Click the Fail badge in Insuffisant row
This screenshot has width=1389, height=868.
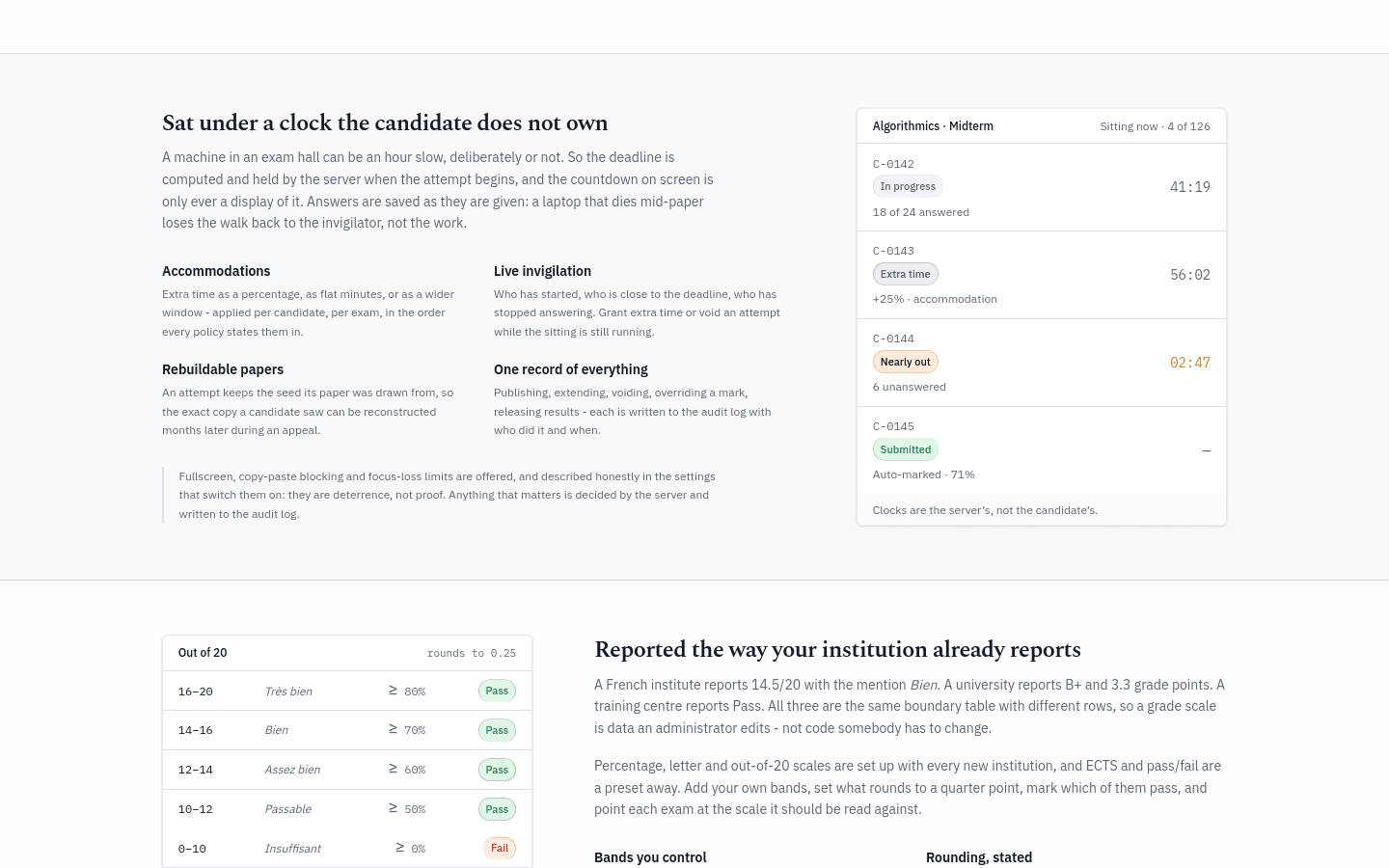coord(499,848)
